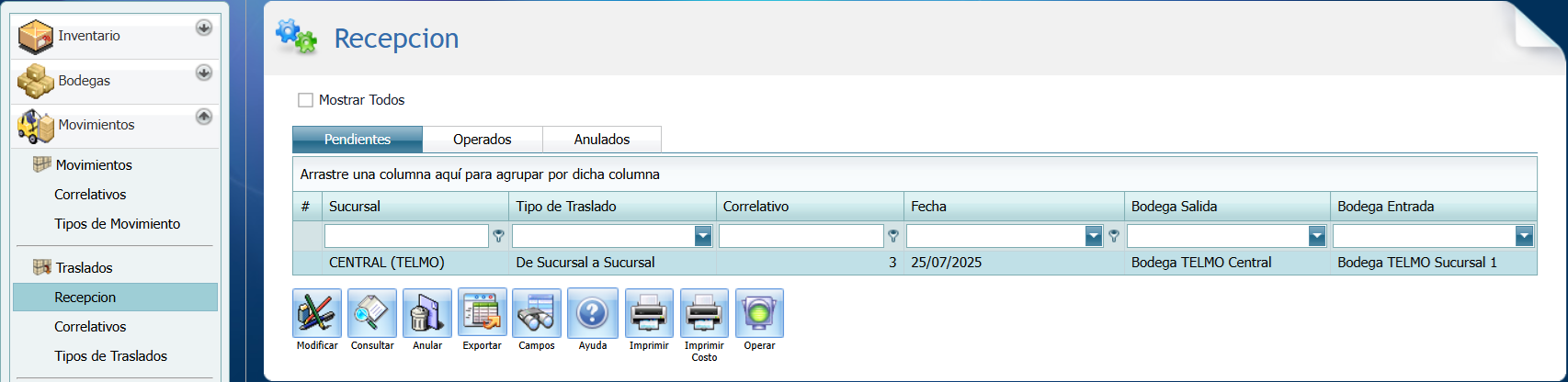Click the Exportar icon

pyautogui.click(x=482, y=313)
